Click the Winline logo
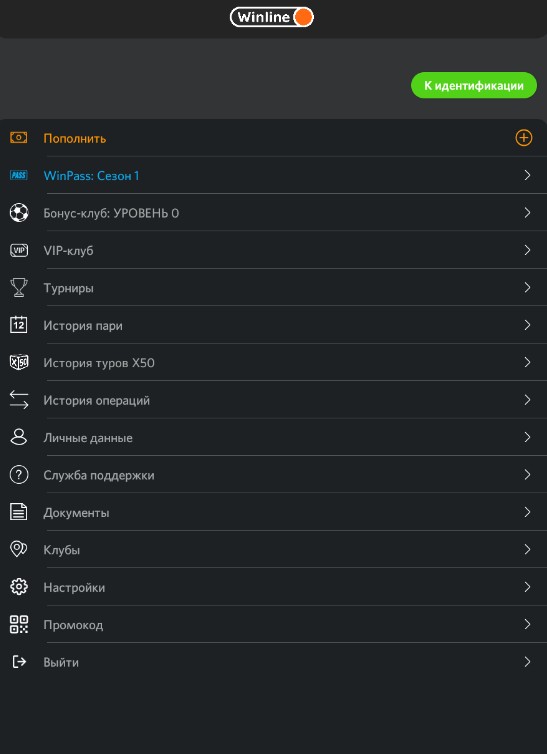 (272, 17)
